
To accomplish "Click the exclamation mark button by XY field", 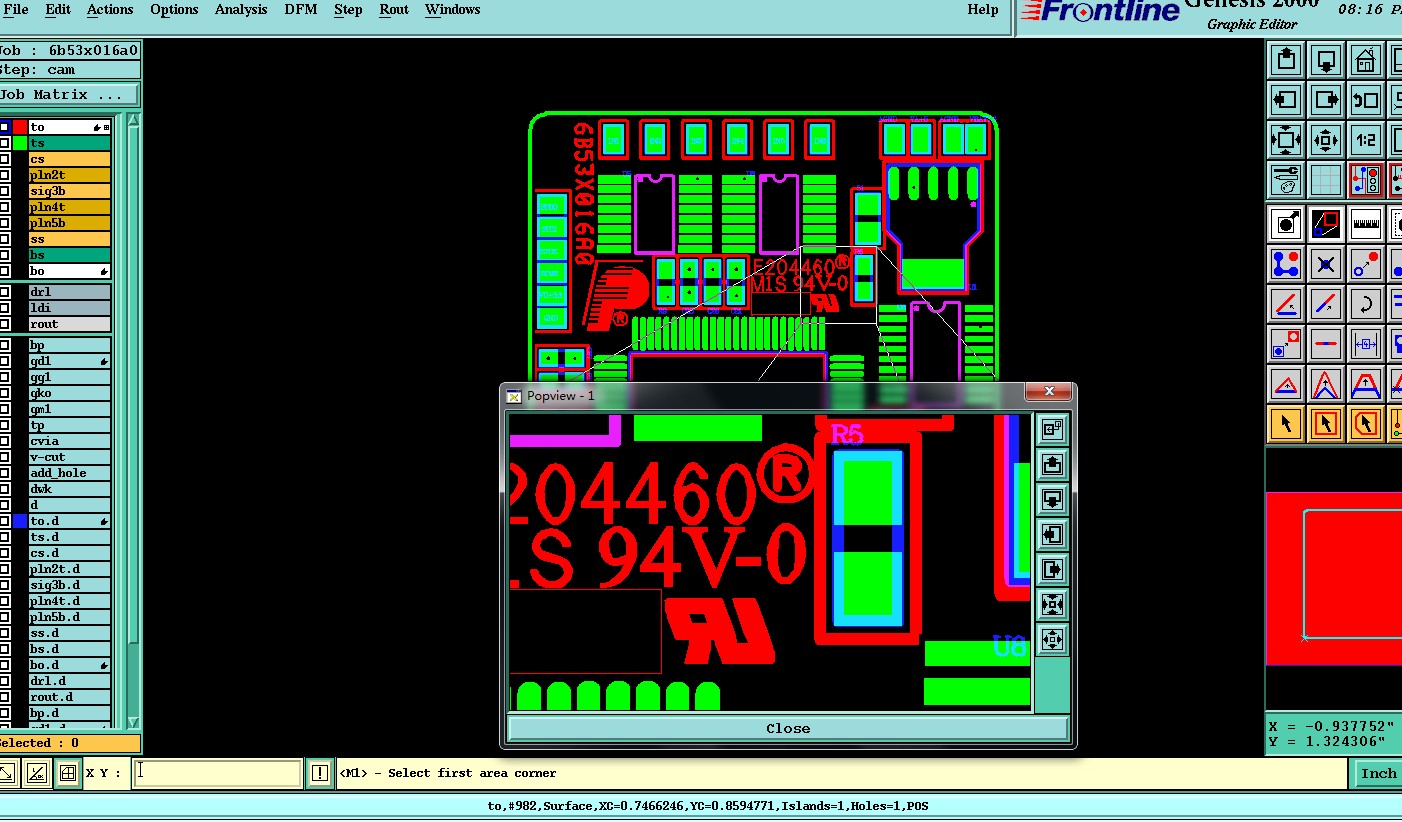I will [x=320, y=773].
